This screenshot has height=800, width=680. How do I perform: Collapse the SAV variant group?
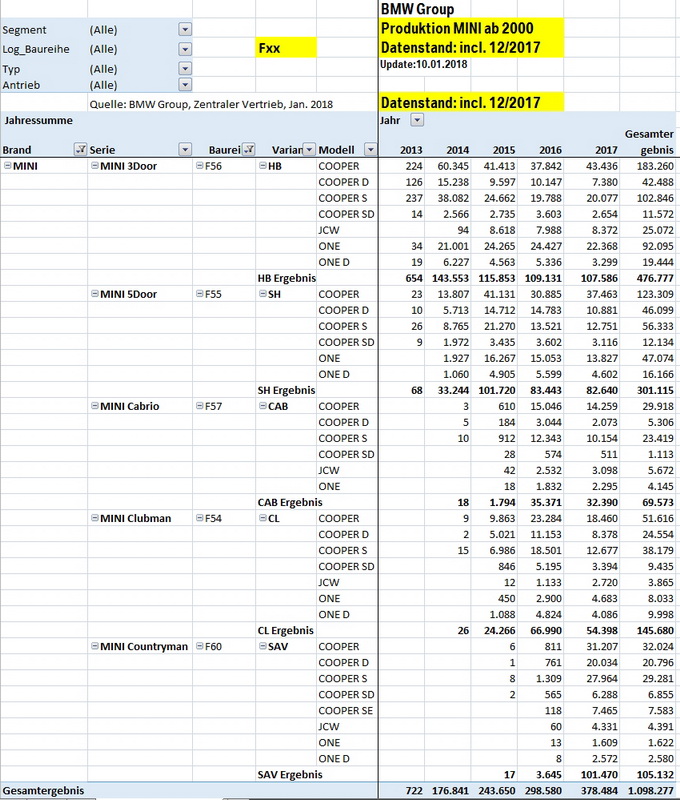[262, 646]
